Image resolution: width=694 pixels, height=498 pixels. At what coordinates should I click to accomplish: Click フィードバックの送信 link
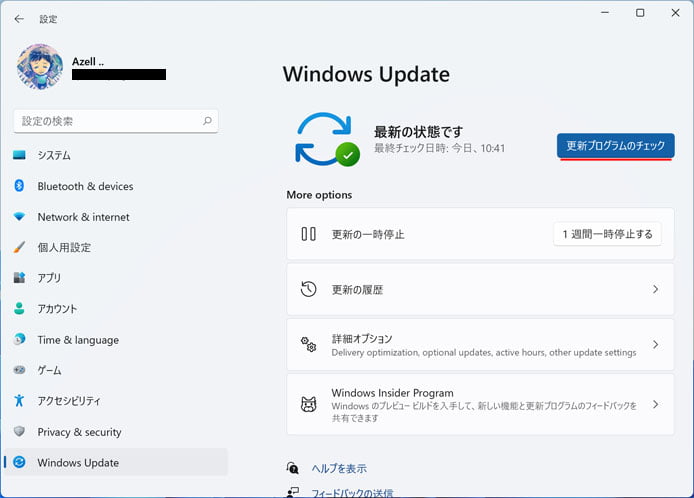(x=352, y=493)
